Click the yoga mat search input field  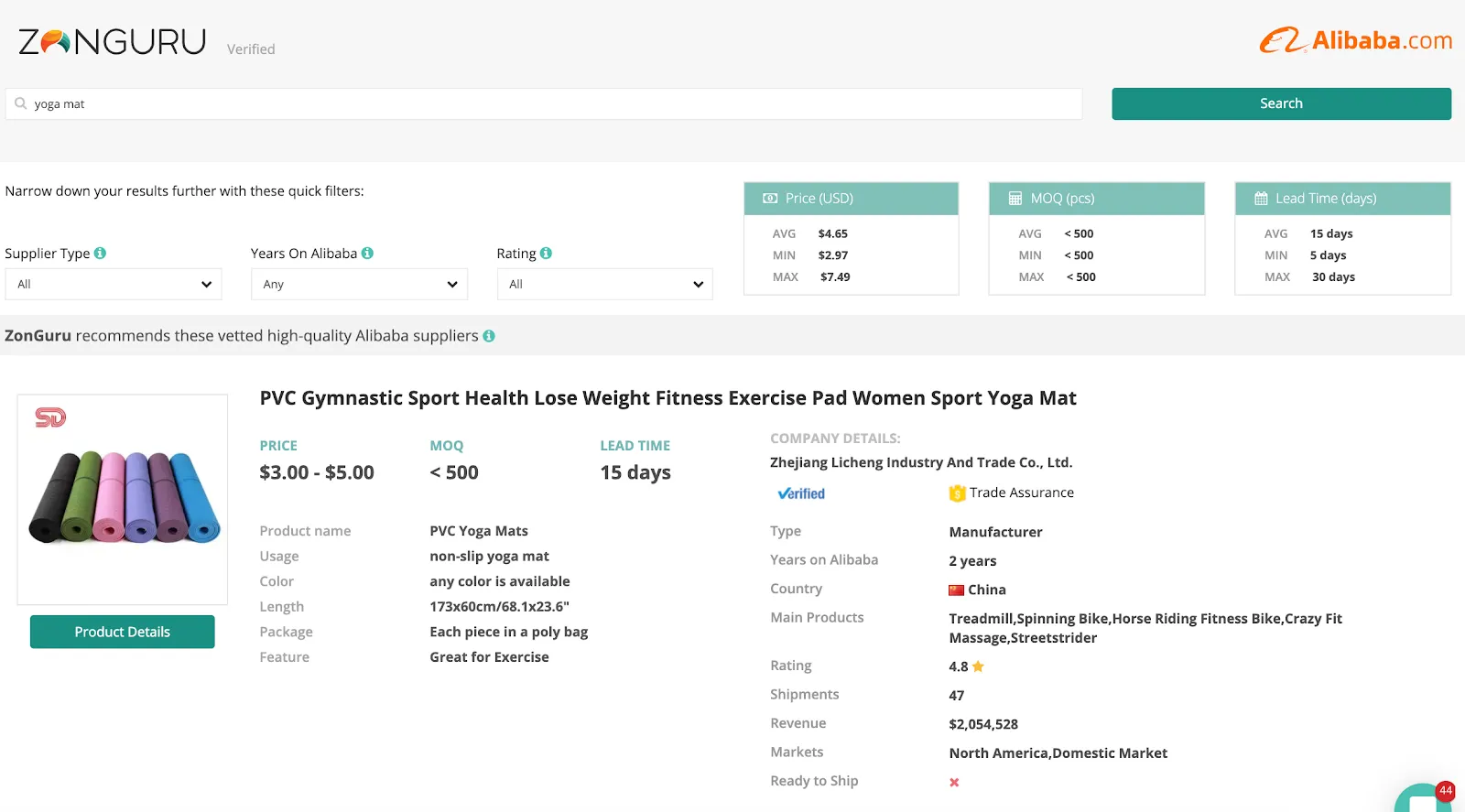tap(544, 103)
